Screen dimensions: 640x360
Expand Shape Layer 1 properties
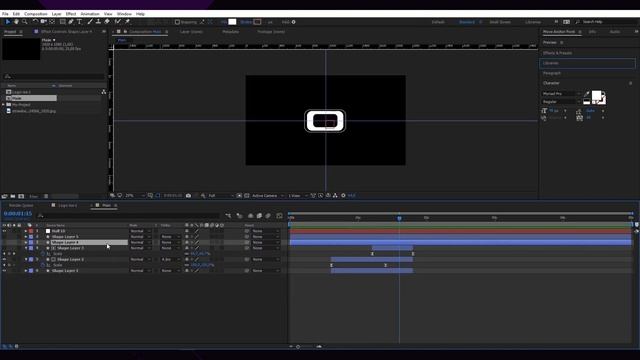(x=26, y=271)
